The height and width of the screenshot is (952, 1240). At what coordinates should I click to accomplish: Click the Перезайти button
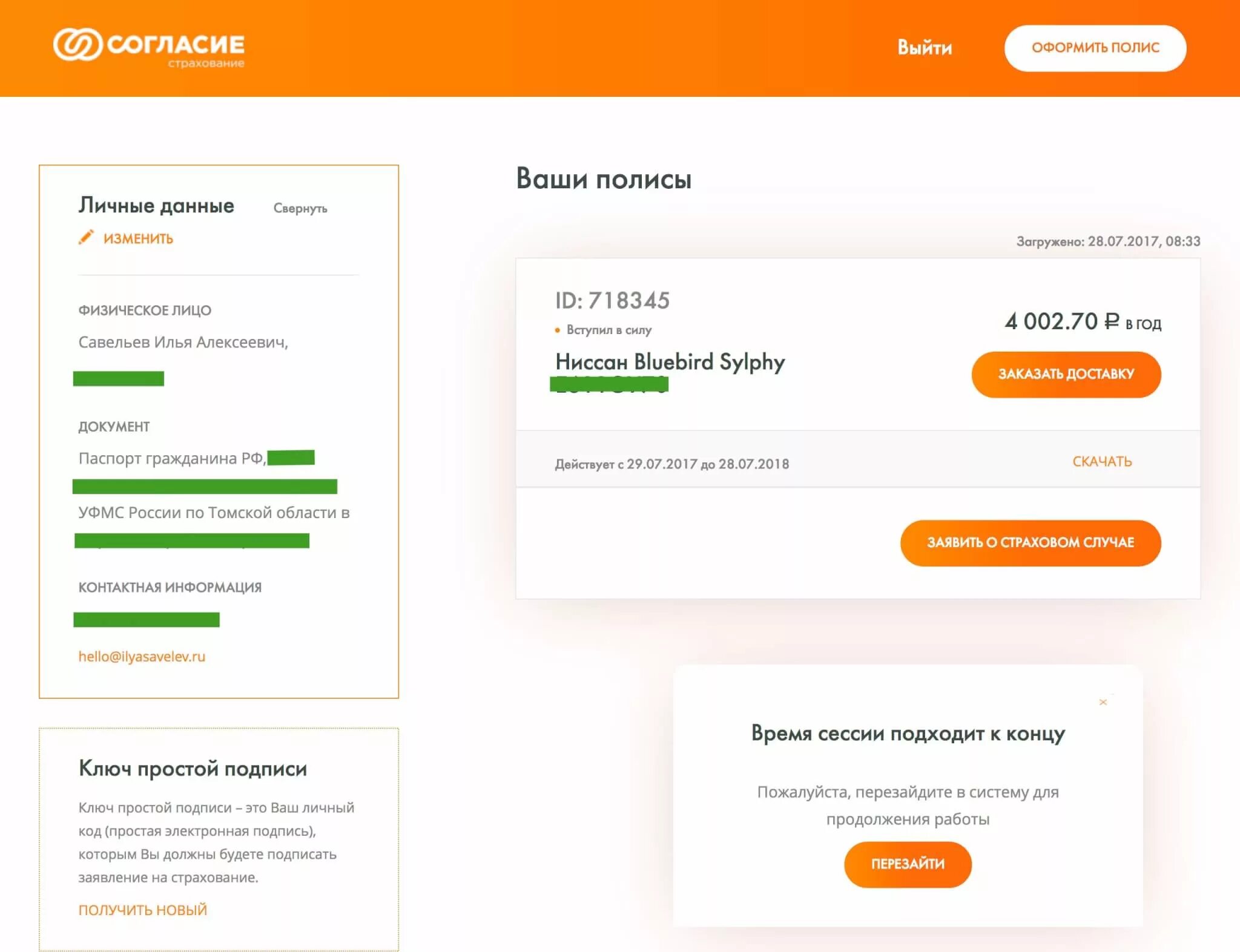(x=908, y=864)
